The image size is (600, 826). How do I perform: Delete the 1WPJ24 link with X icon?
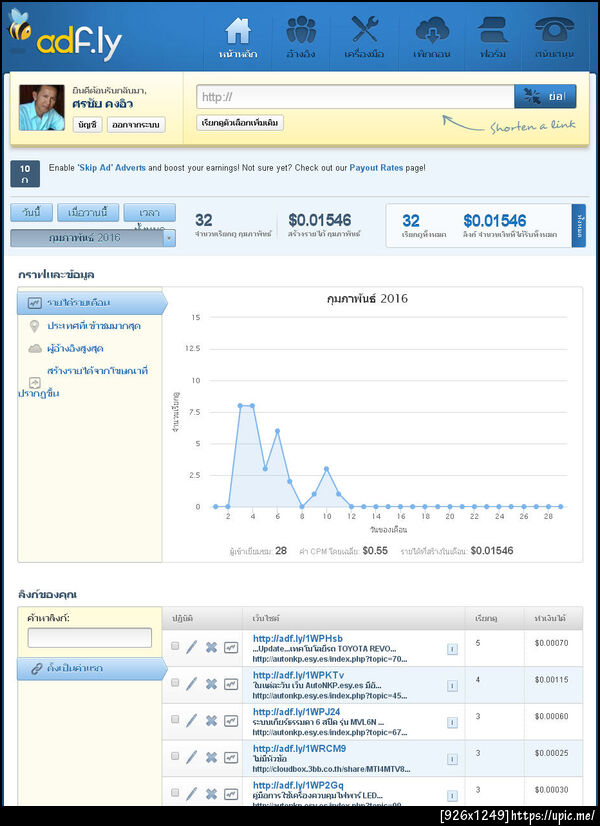211,720
